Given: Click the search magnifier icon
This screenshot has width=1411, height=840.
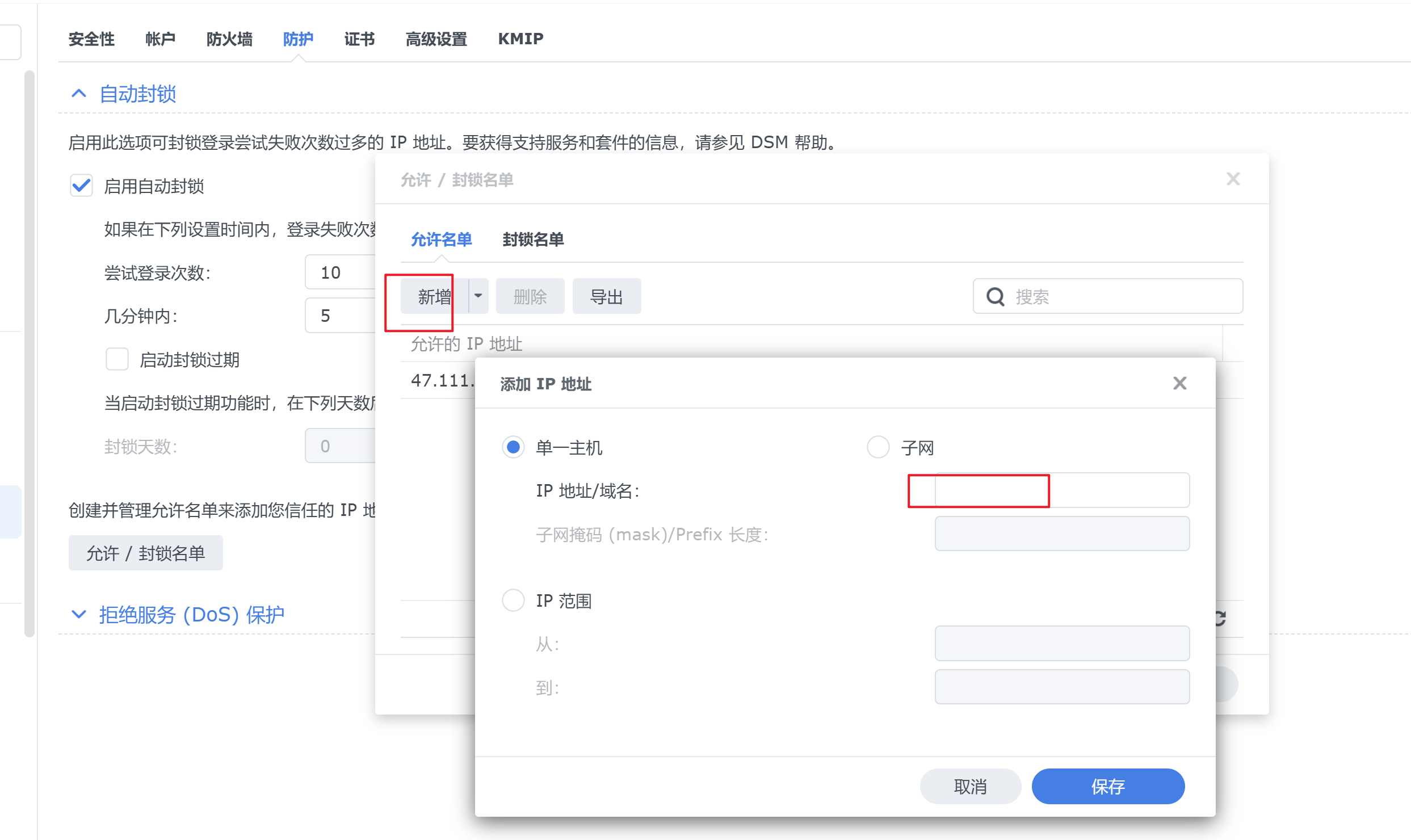Looking at the screenshot, I should pyautogui.click(x=995, y=296).
